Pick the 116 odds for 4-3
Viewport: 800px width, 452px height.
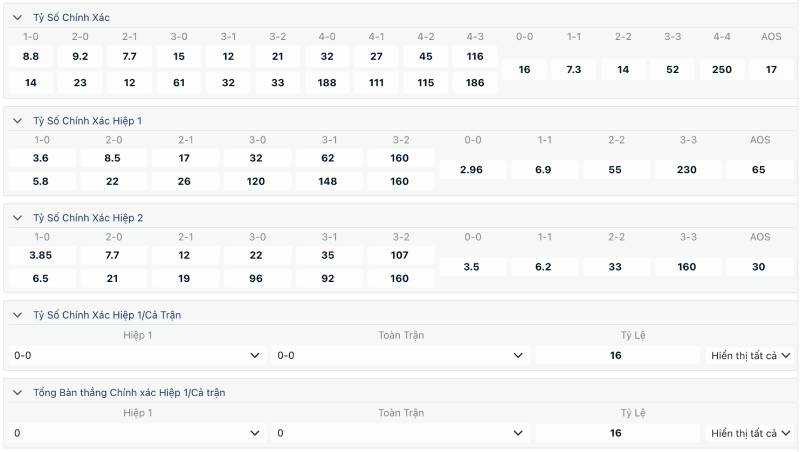[475, 57]
